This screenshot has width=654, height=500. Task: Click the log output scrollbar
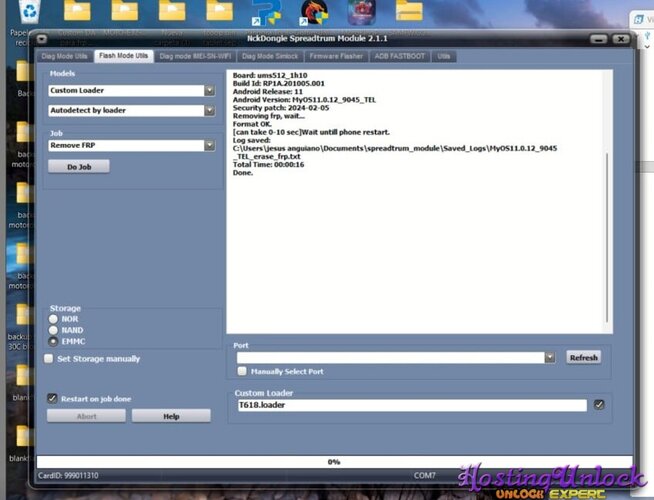(607, 238)
